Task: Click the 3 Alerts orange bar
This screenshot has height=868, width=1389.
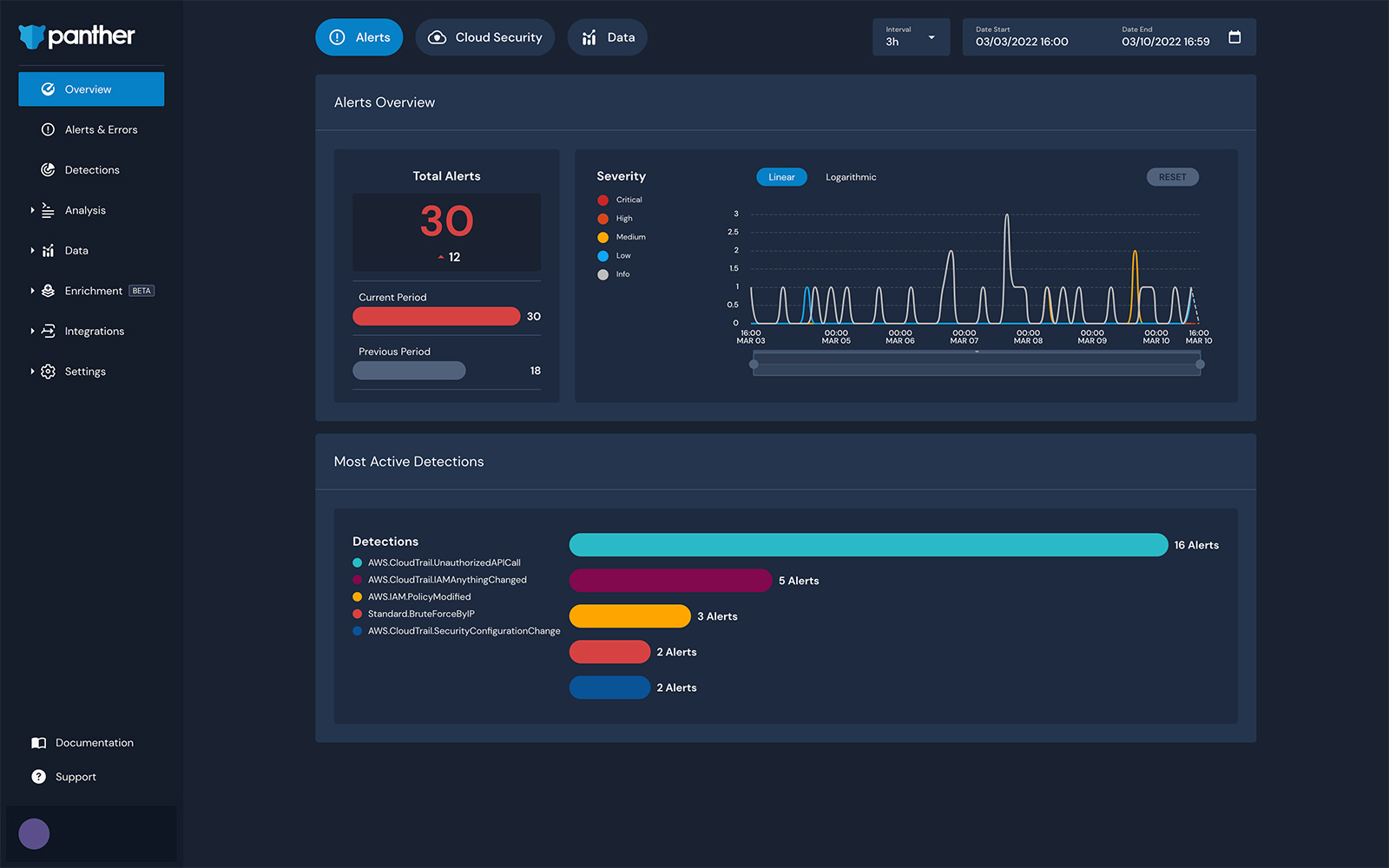Action: pos(629,616)
